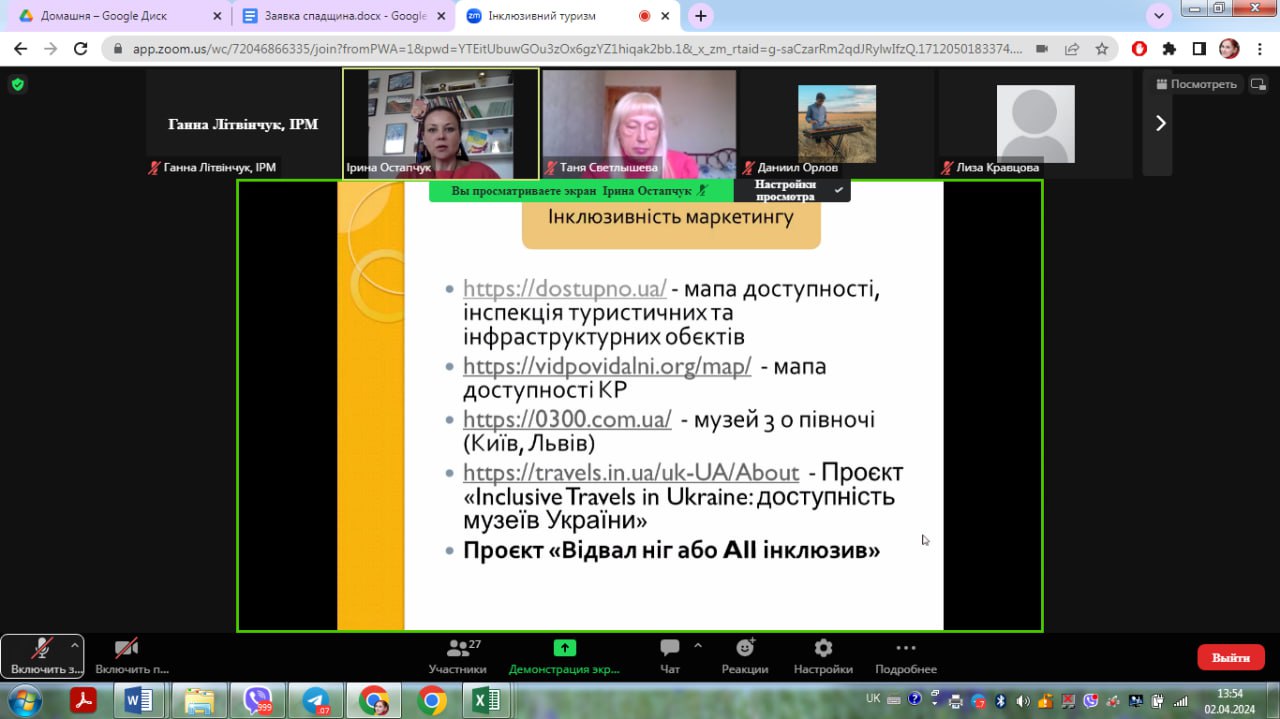Select Irina Ostapchuk's video thumbnail
This screenshot has height=719, width=1280.
tap(440, 123)
